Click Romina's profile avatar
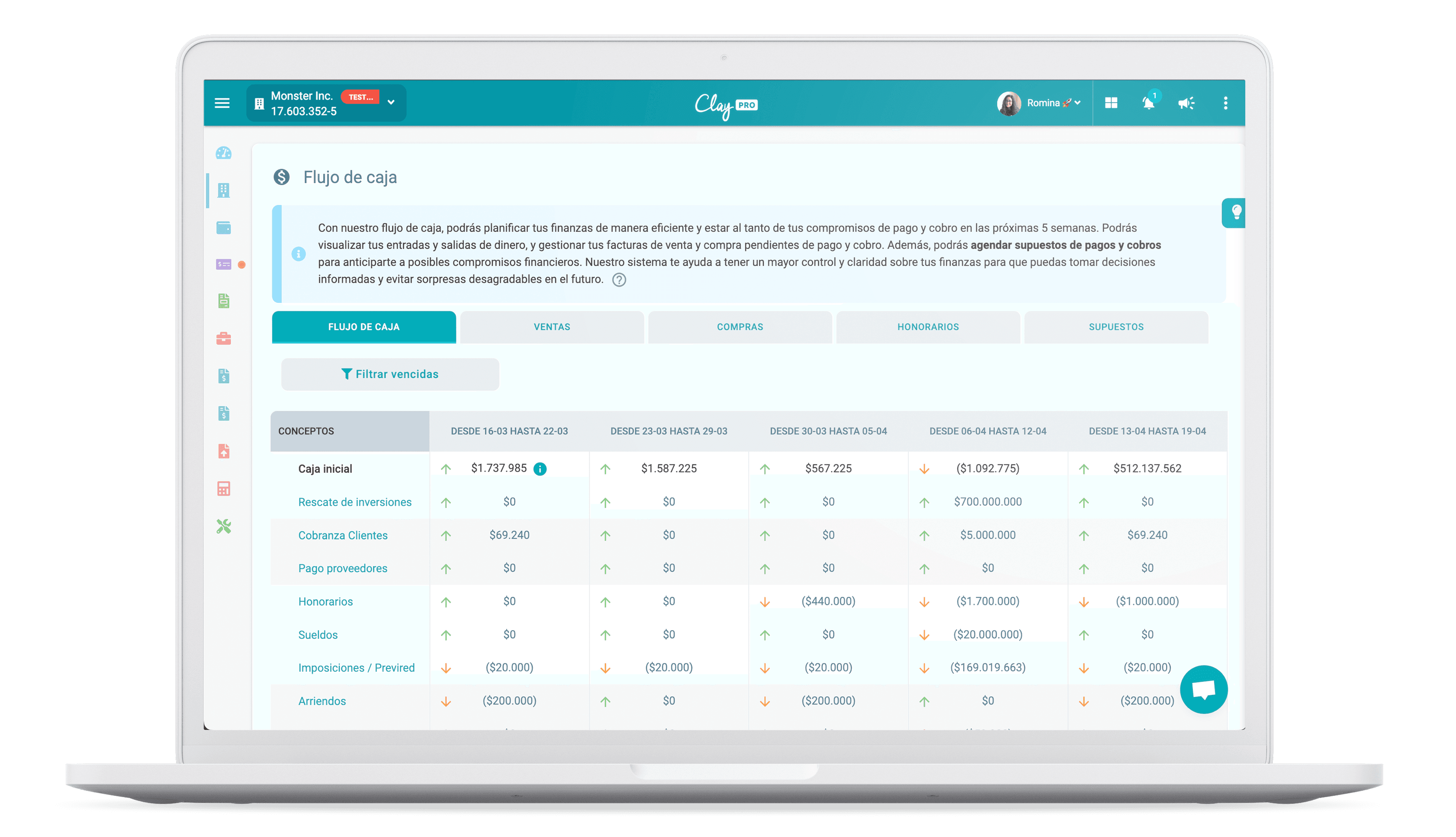 click(x=1009, y=103)
